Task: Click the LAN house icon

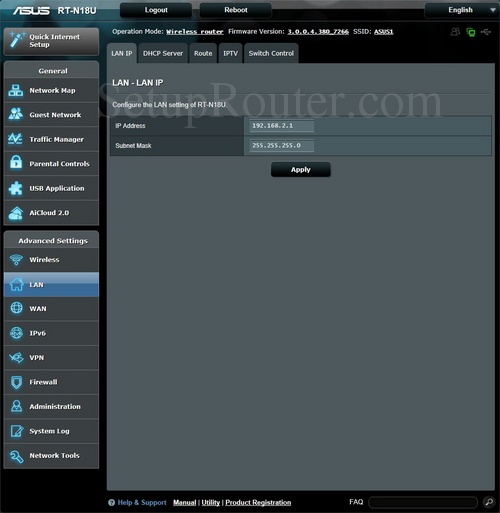Action: 16,284
